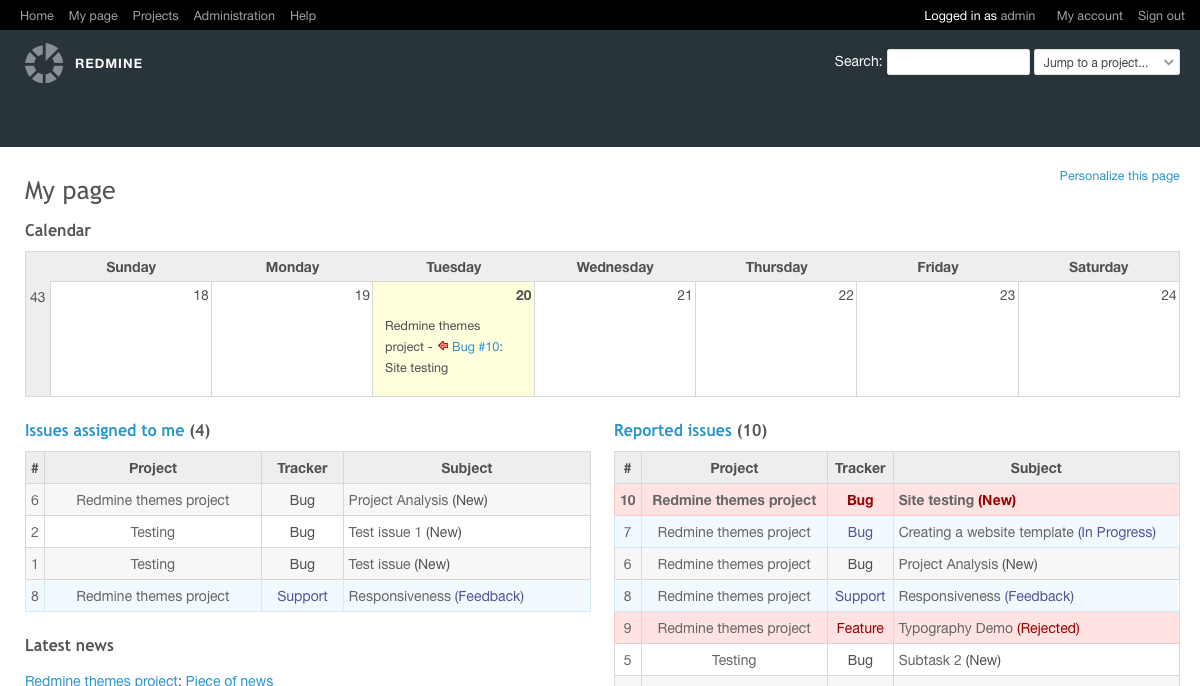Select calendar day 24 number
The width and height of the screenshot is (1200, 686).
(x=1168, y=295)
